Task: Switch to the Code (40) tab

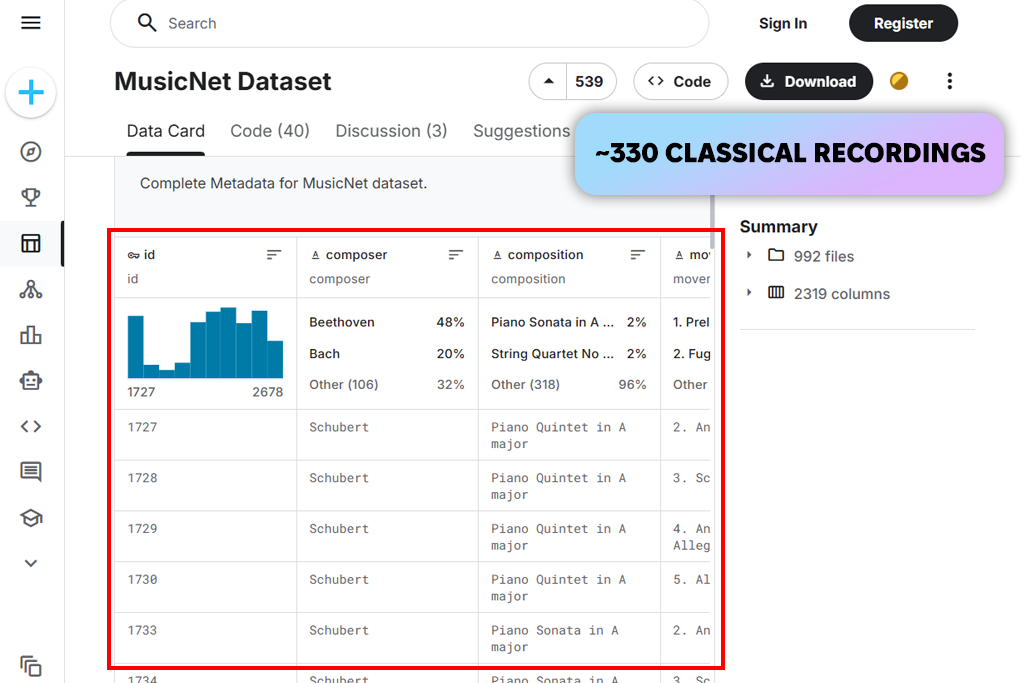Action: (x=270, y=131)
